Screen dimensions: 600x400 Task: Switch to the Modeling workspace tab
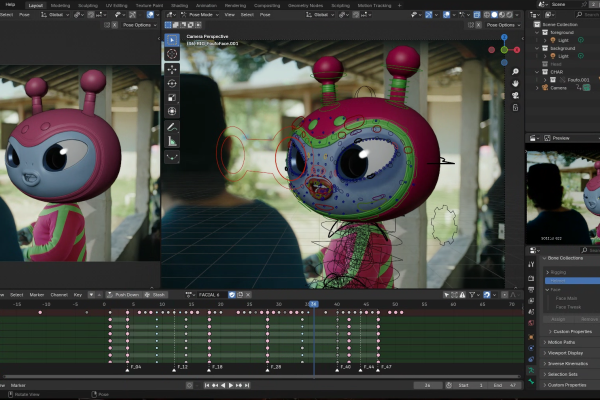click(x=60, y=5)
